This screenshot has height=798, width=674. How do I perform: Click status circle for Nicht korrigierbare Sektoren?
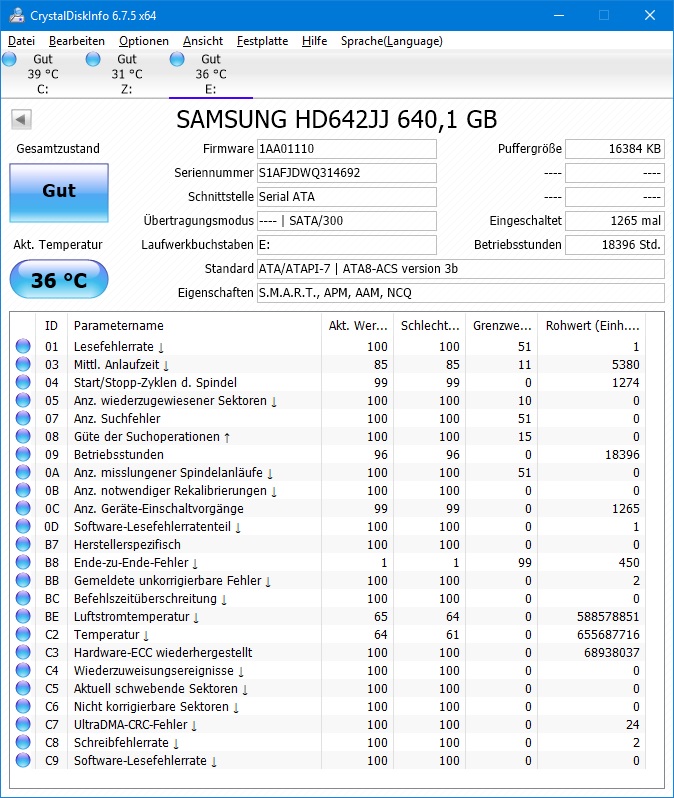click(x=23, y=706)
